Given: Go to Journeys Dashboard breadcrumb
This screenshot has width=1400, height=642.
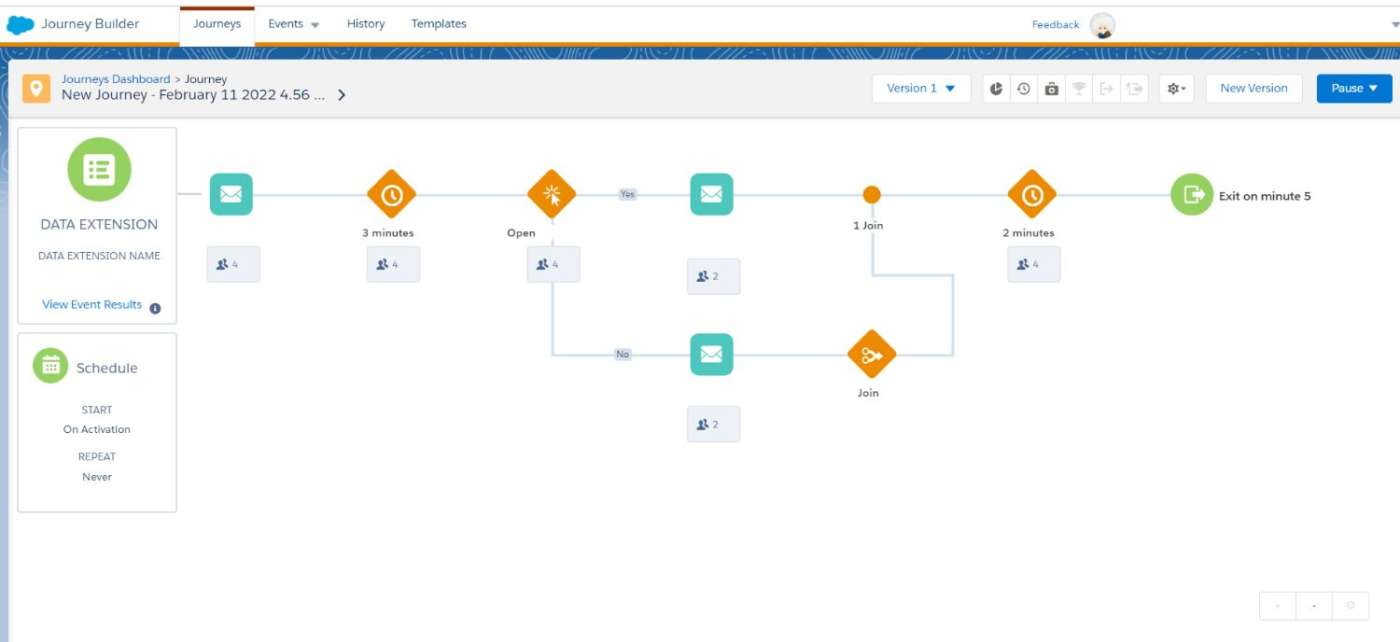Looking at the screenshot, I should (x=116, y=79).
